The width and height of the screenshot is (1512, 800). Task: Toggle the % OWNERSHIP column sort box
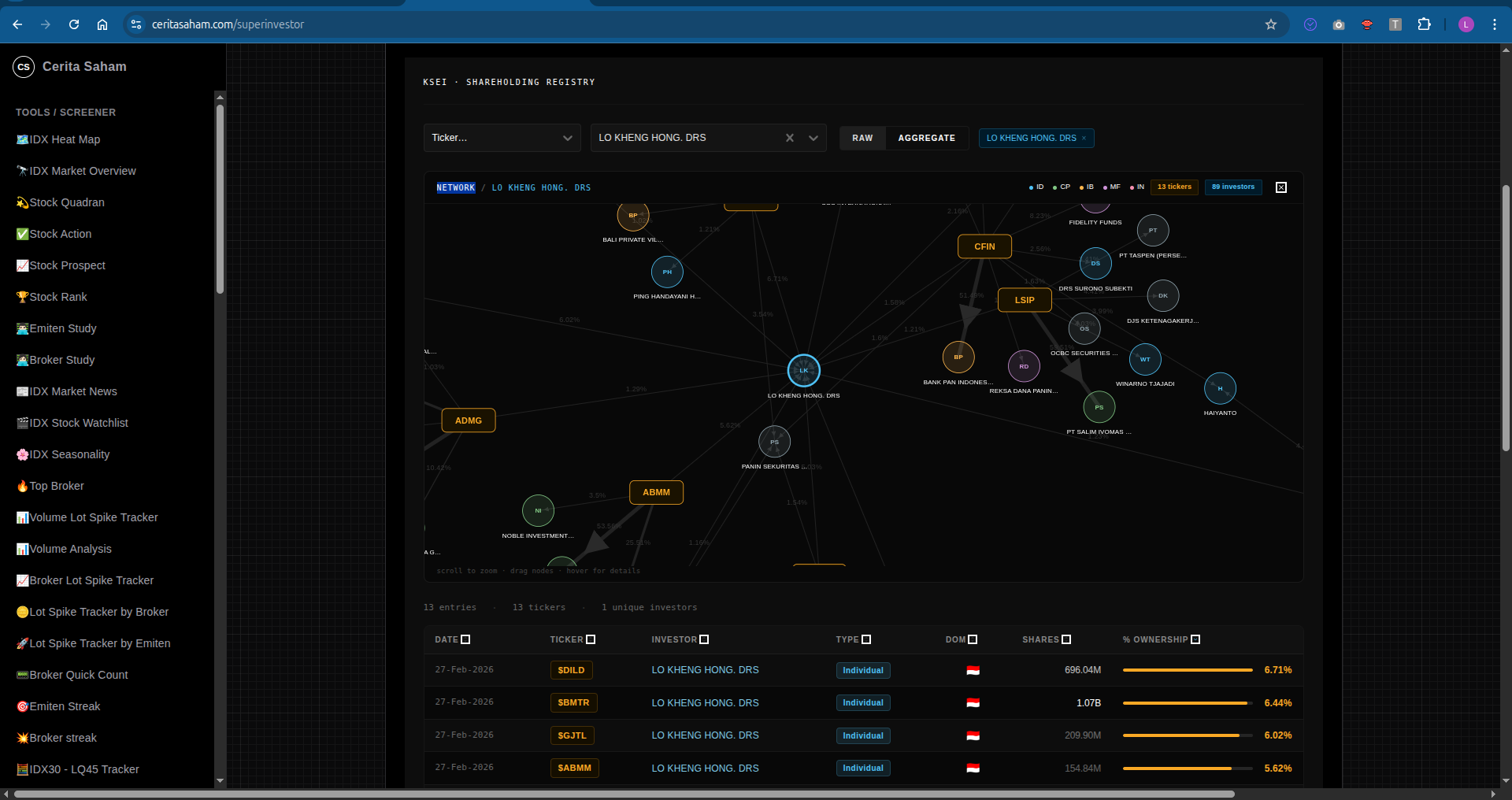1195,639
